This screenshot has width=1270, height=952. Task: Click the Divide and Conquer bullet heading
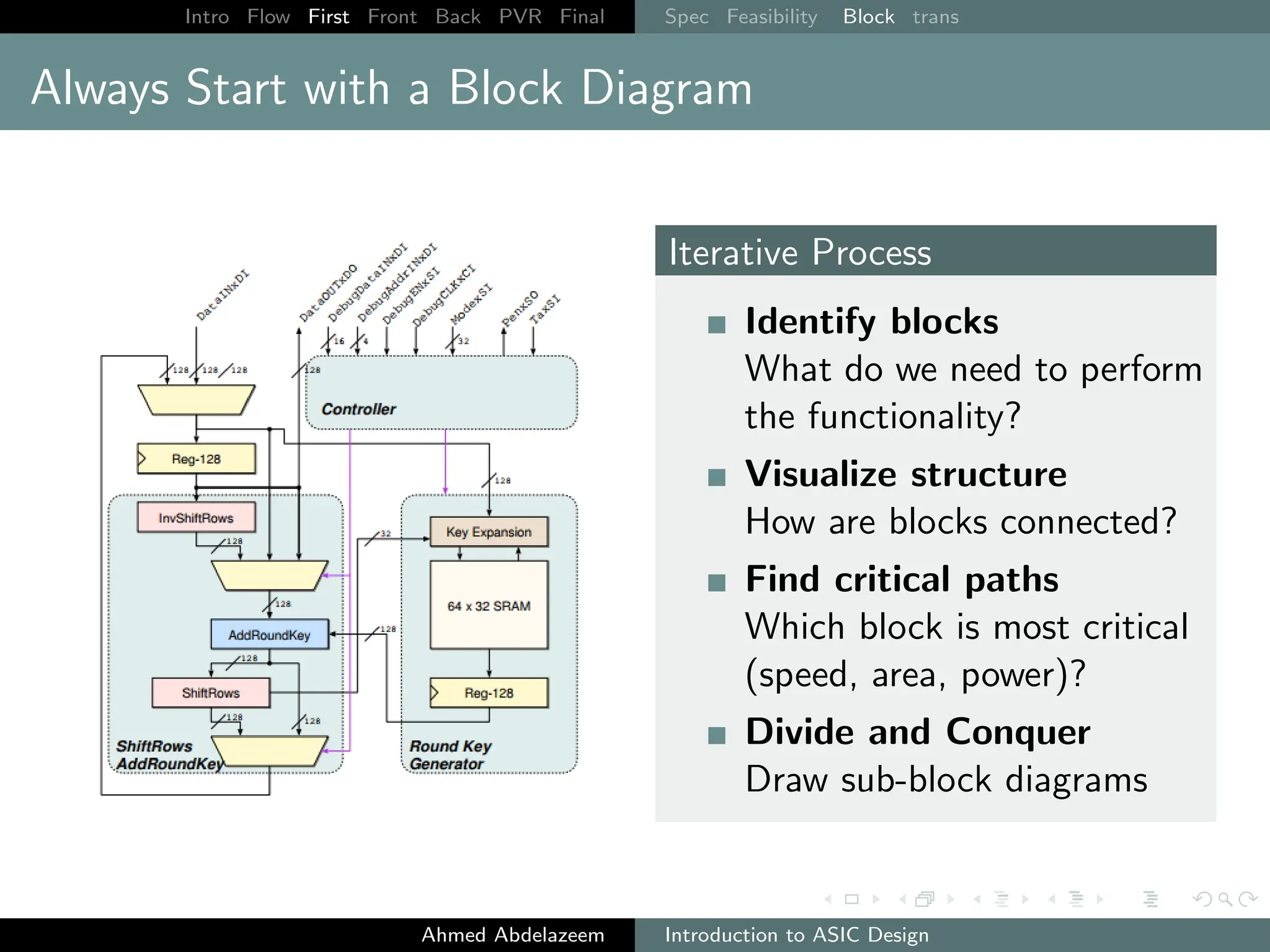pyautogui.click(x=918, y=731)
